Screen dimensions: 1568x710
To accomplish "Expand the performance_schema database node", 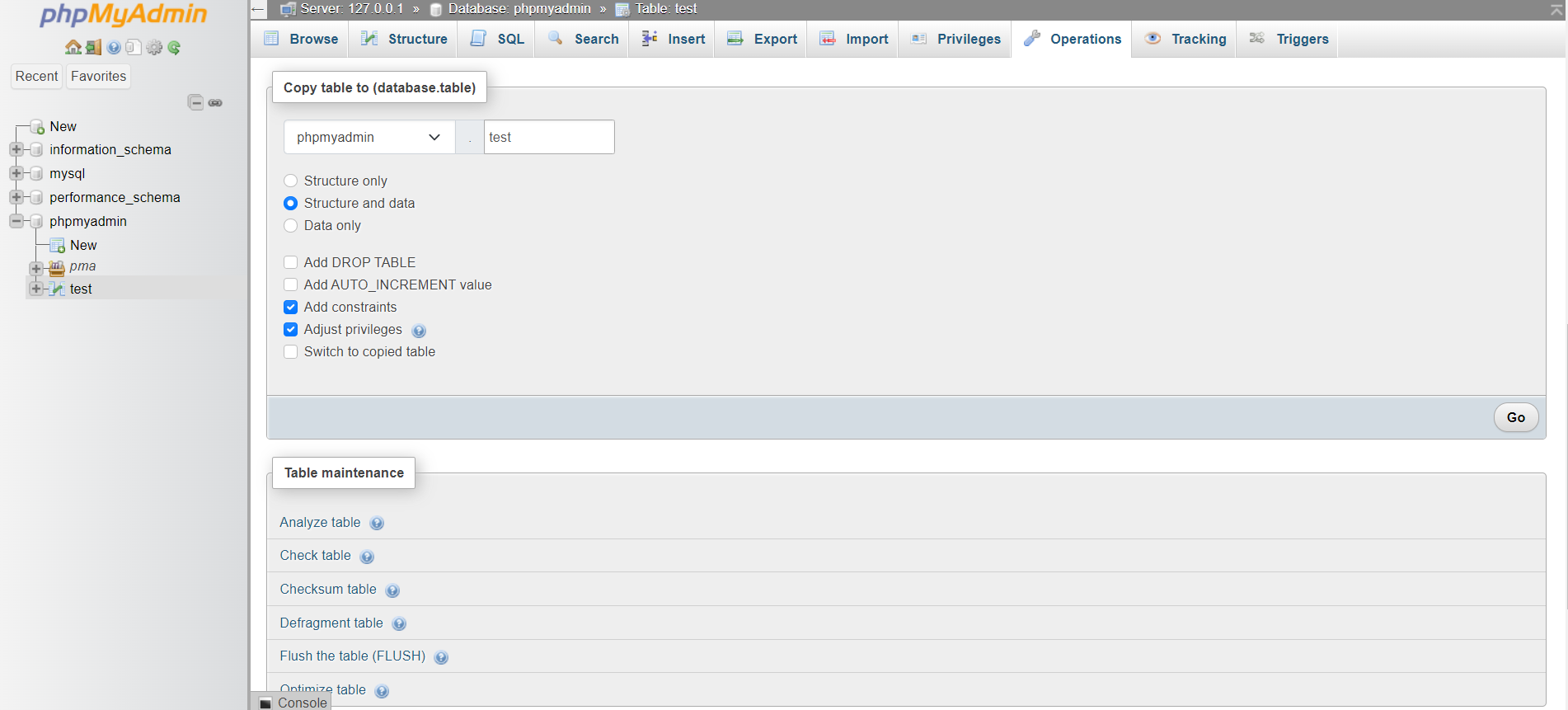I will coord(16,197).
